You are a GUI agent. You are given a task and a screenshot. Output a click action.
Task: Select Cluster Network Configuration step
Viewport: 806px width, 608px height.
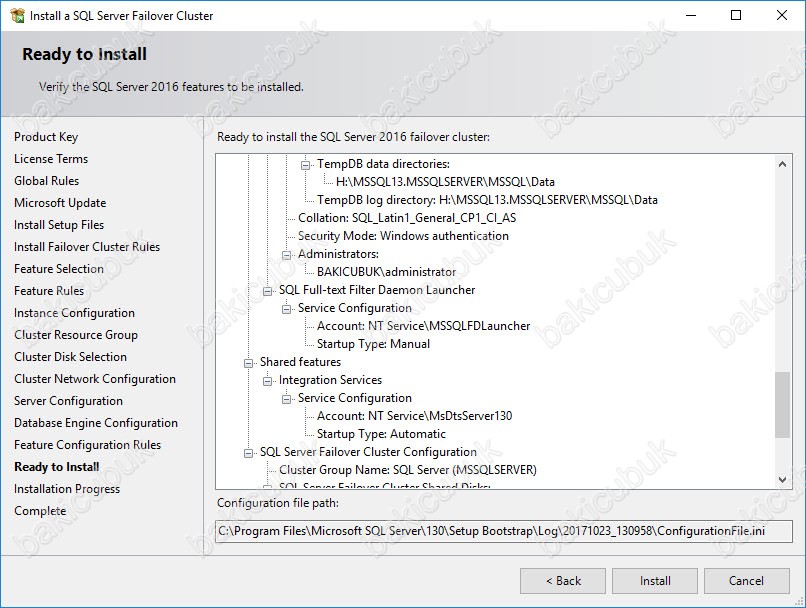pyautogui.click(x=95, y=379)
